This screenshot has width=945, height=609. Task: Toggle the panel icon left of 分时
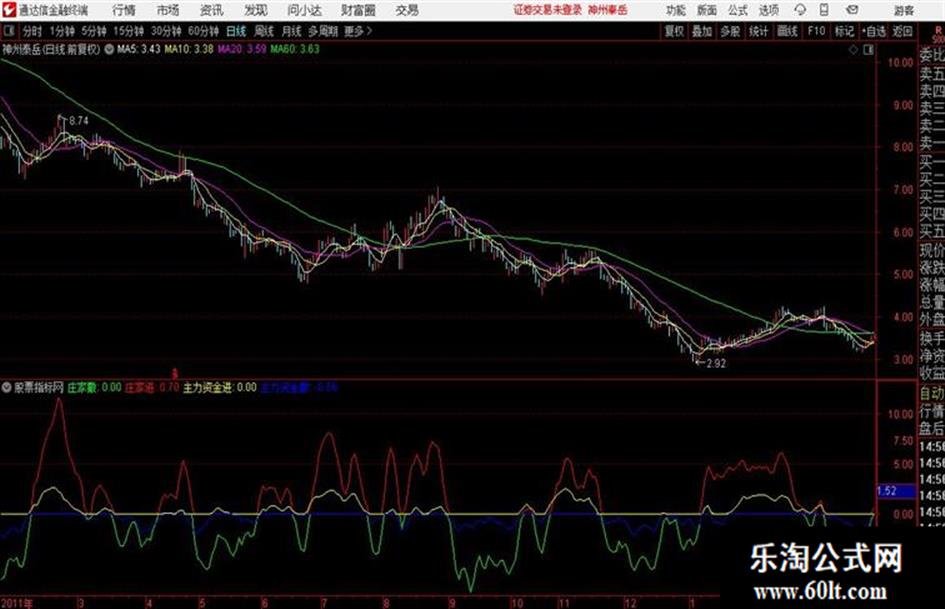pyautogui.click(x=8, y=31)
